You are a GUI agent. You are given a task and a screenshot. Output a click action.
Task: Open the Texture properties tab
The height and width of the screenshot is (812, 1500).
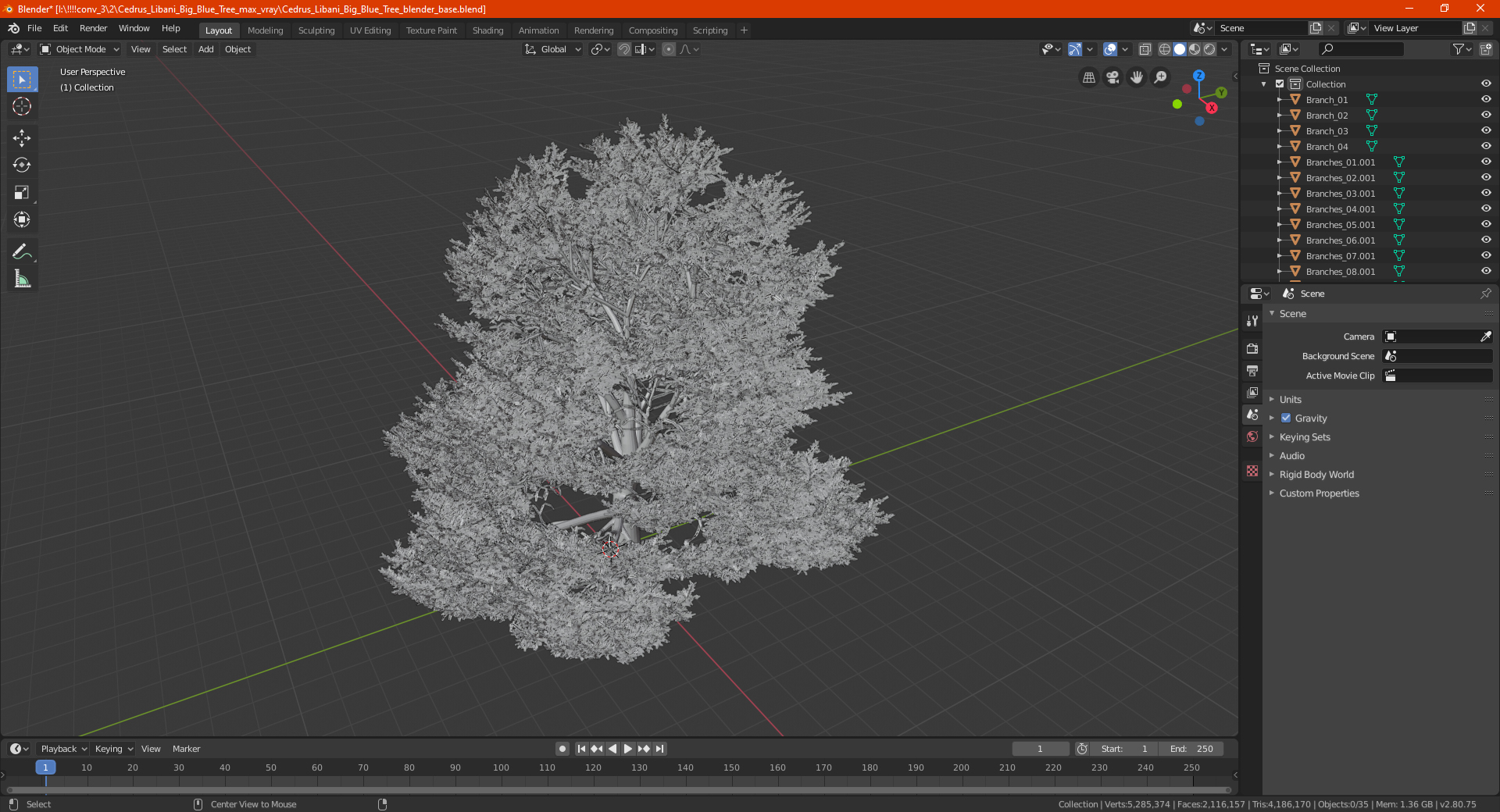(x=1252, y=471)
